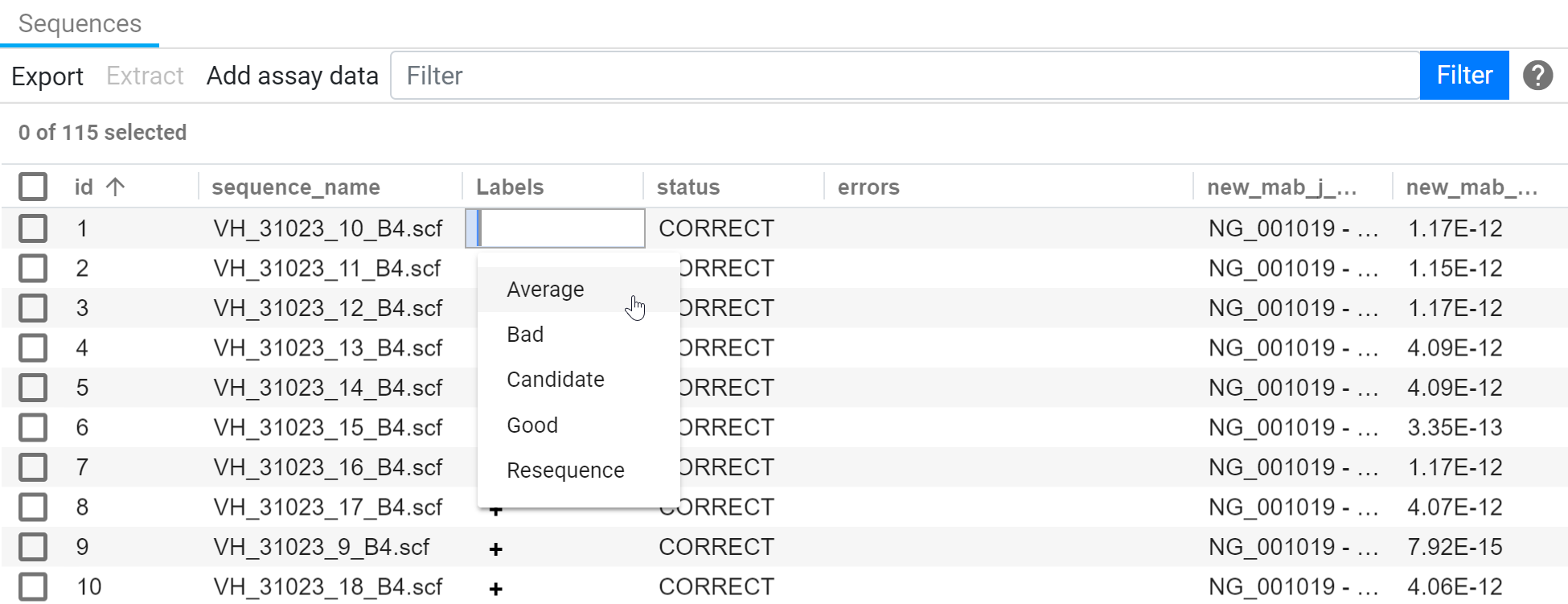Click the Extract button

tap(145, 76)
